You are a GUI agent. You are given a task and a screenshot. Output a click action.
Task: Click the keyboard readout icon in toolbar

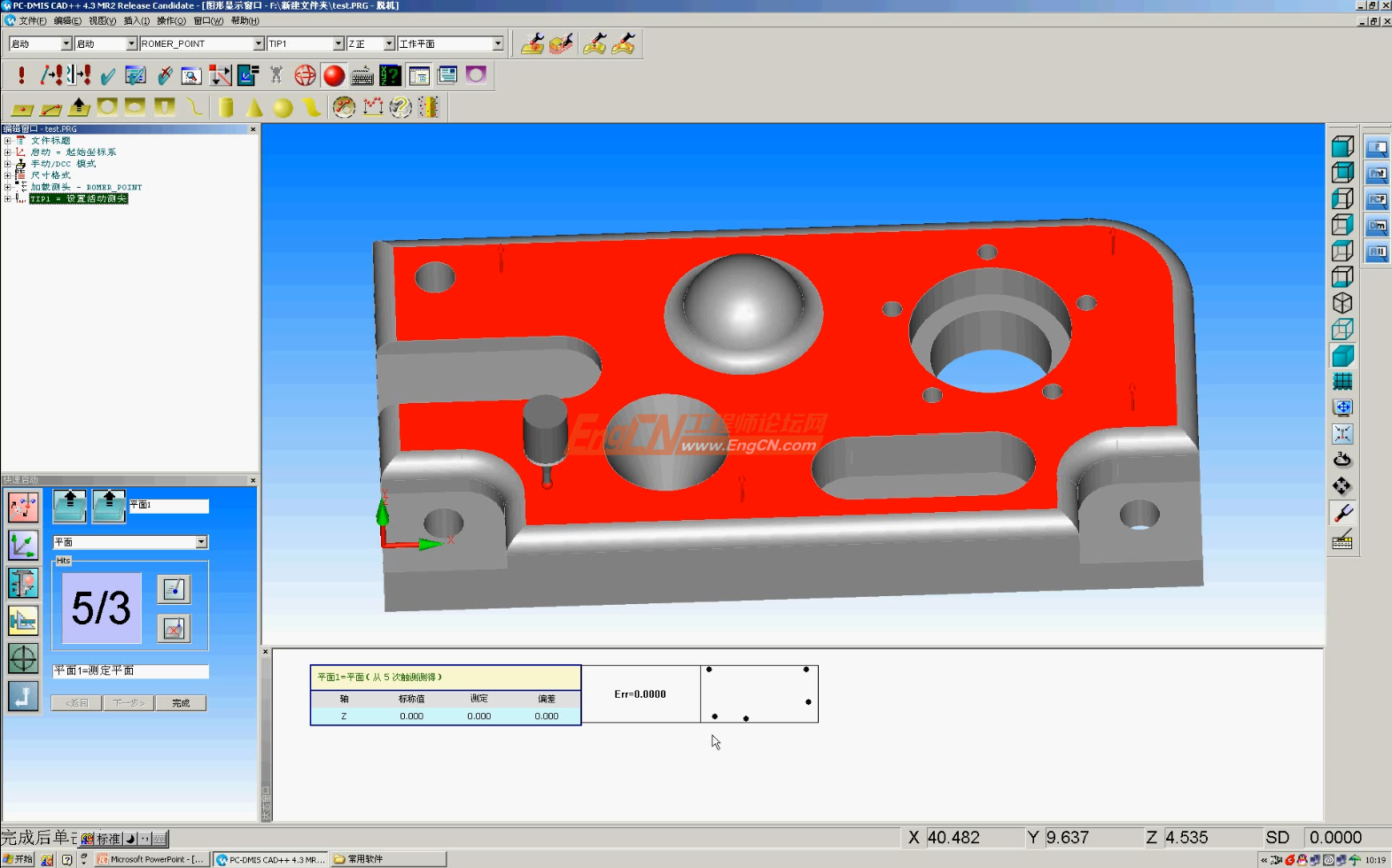tap(362, 76)
